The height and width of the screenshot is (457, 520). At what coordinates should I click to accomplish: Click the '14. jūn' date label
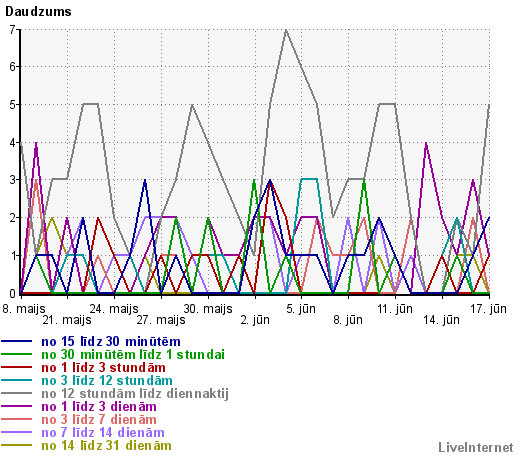pyautogui.click(x=442, y=320)
